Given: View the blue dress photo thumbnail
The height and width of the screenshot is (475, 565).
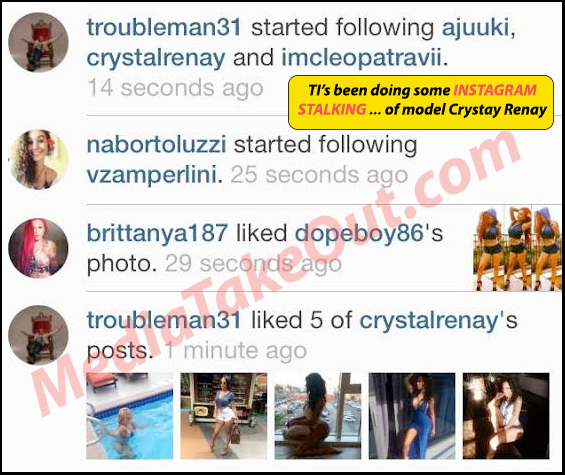Looking at the screenshot, I should pyautogui.click(x=412, y=416).
